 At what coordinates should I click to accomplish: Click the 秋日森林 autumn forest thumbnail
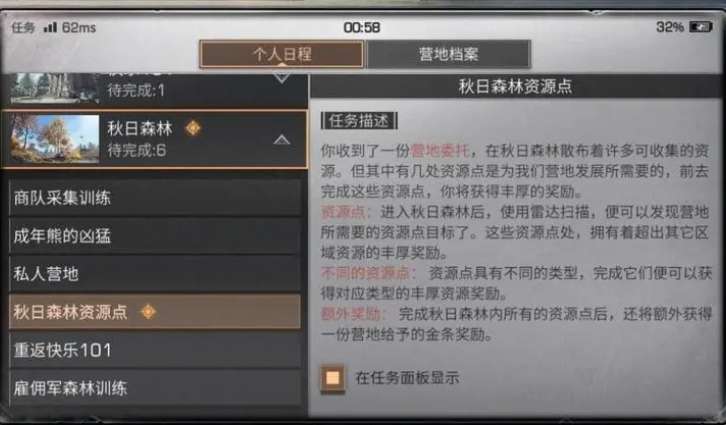click(x=55, y=139)
